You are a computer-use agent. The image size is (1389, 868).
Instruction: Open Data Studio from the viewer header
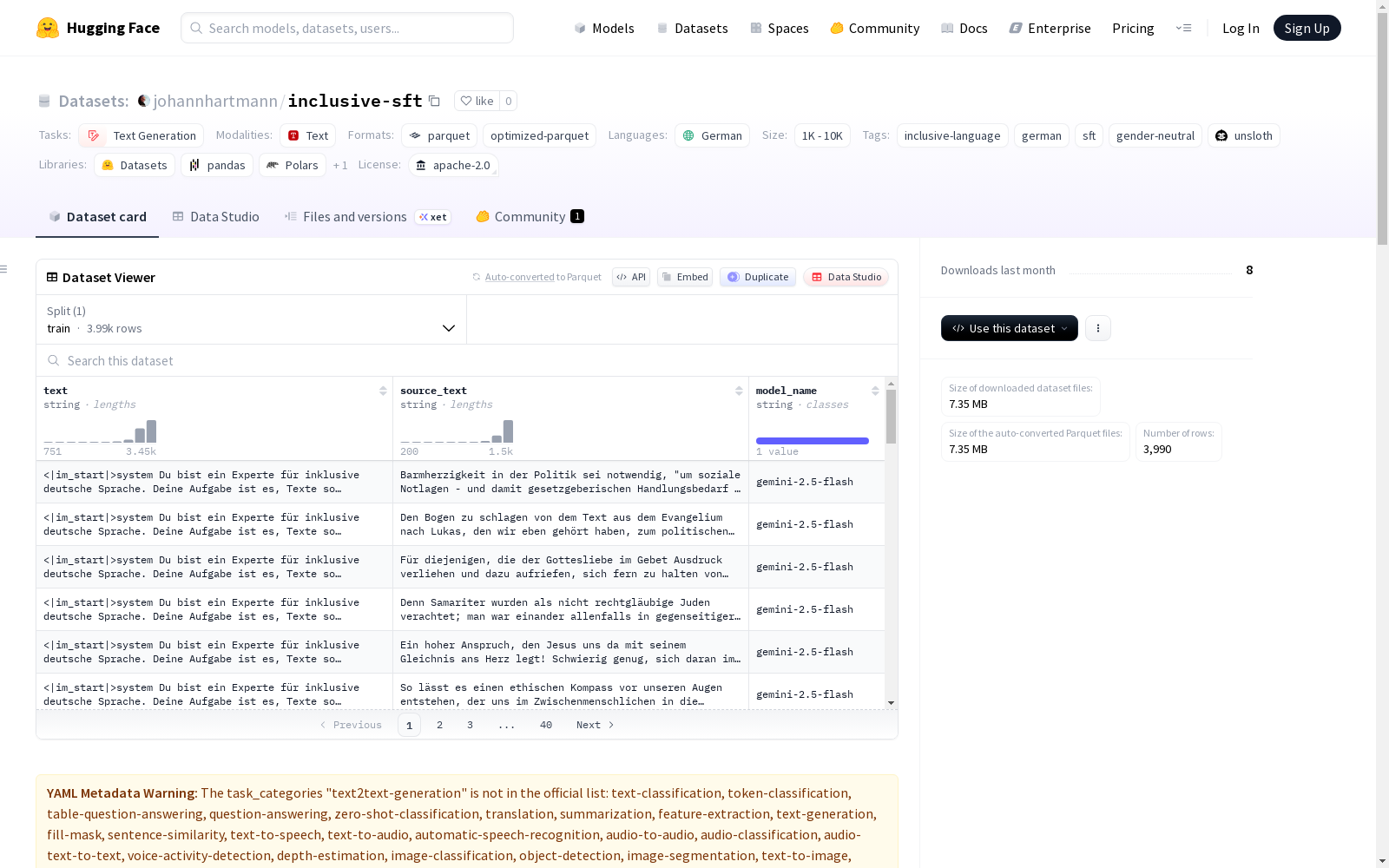tap(846, 277)
